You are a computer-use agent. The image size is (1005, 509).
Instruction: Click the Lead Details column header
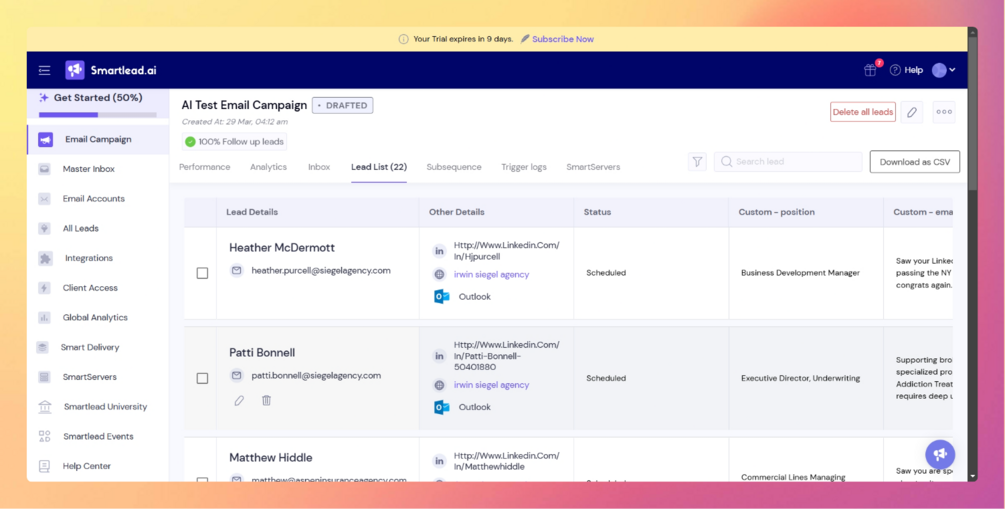[x=318, y=212]
